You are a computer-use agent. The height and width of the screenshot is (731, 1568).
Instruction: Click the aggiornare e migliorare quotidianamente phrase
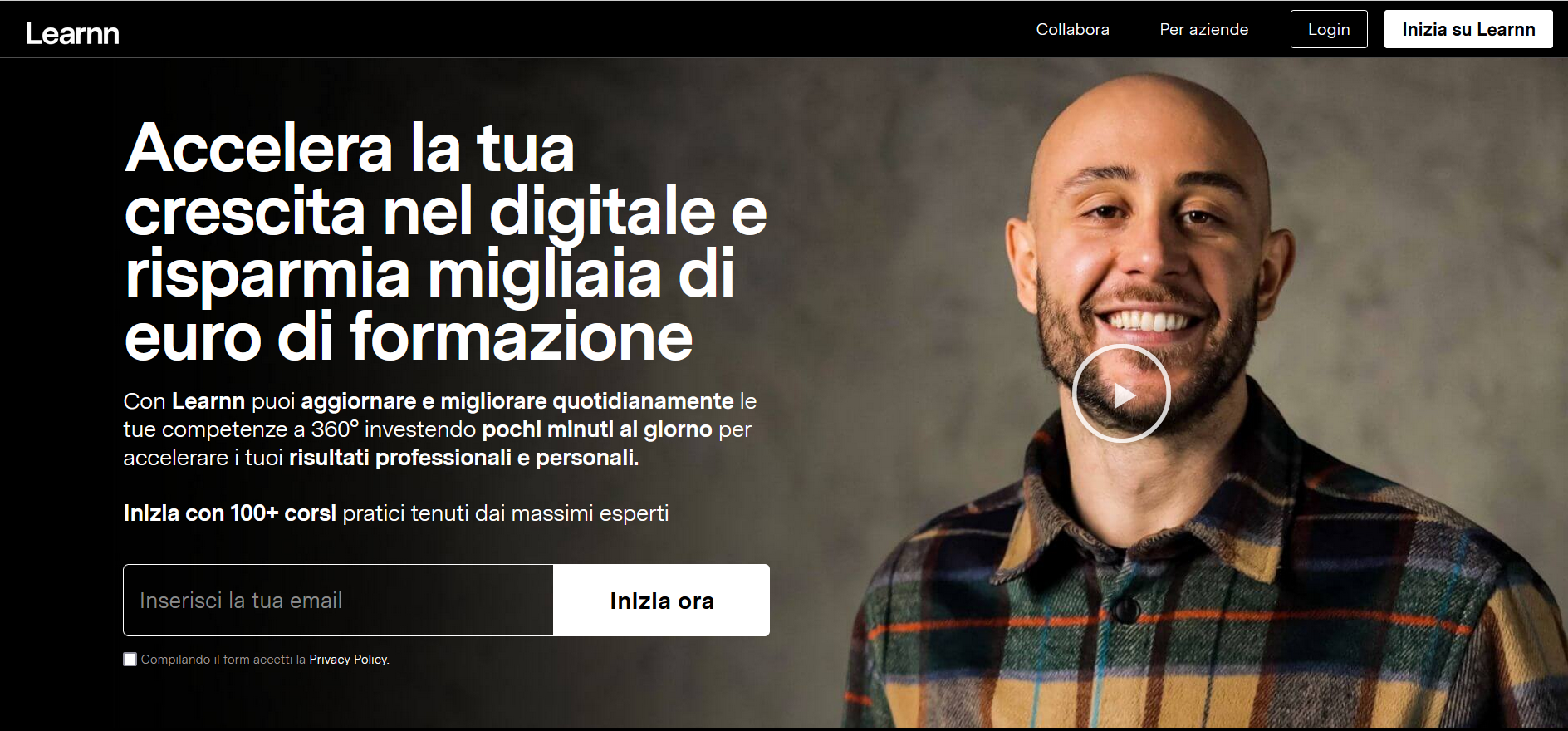click(x=517, y=401)
